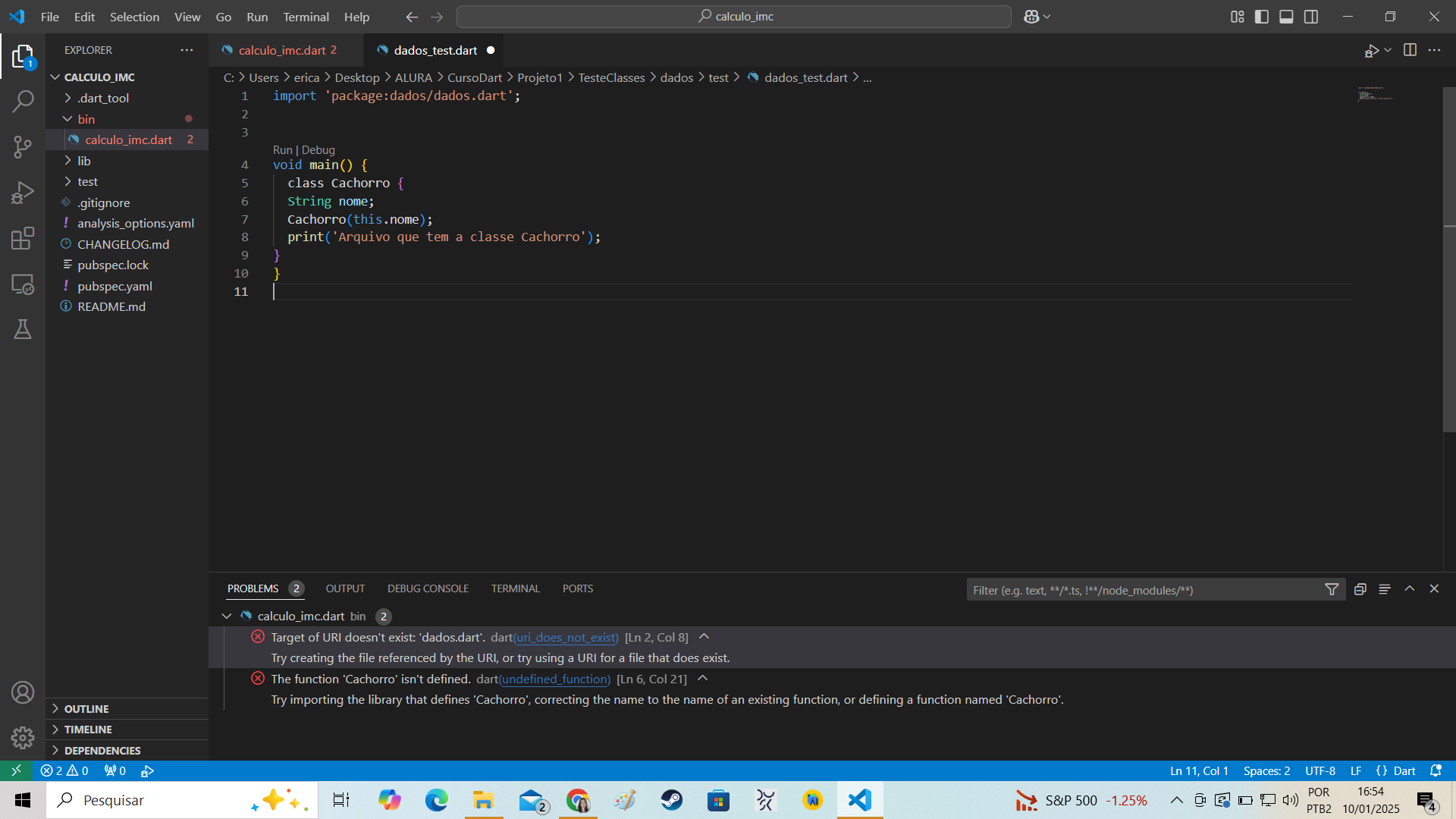1456x819 pixels.
Task: Open the Testing flask view
Action: pyautogui.click(x=23, y=329)
